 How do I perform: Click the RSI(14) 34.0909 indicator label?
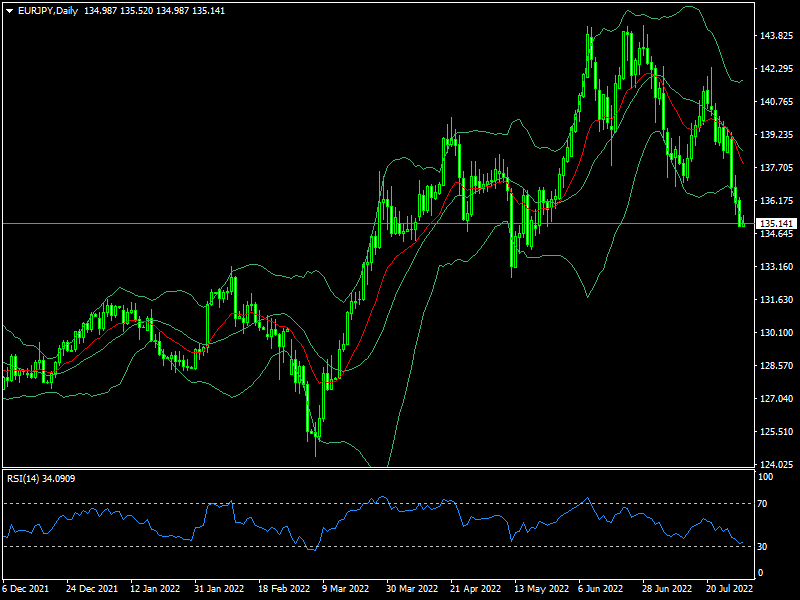tap(41, 479)
